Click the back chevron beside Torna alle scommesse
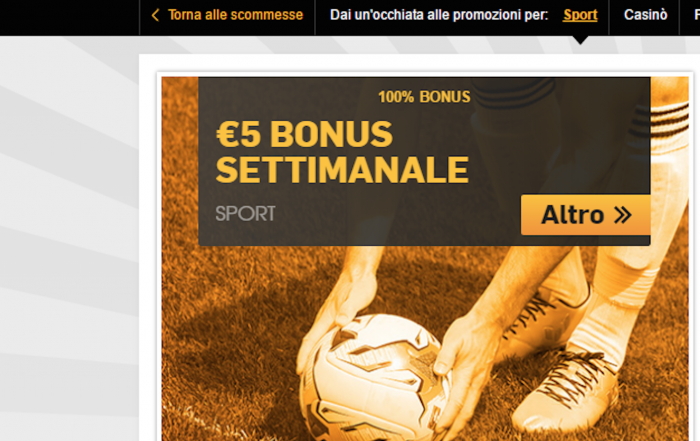The width and height of the screenshot is (700, 441). [x=155, y=15]
